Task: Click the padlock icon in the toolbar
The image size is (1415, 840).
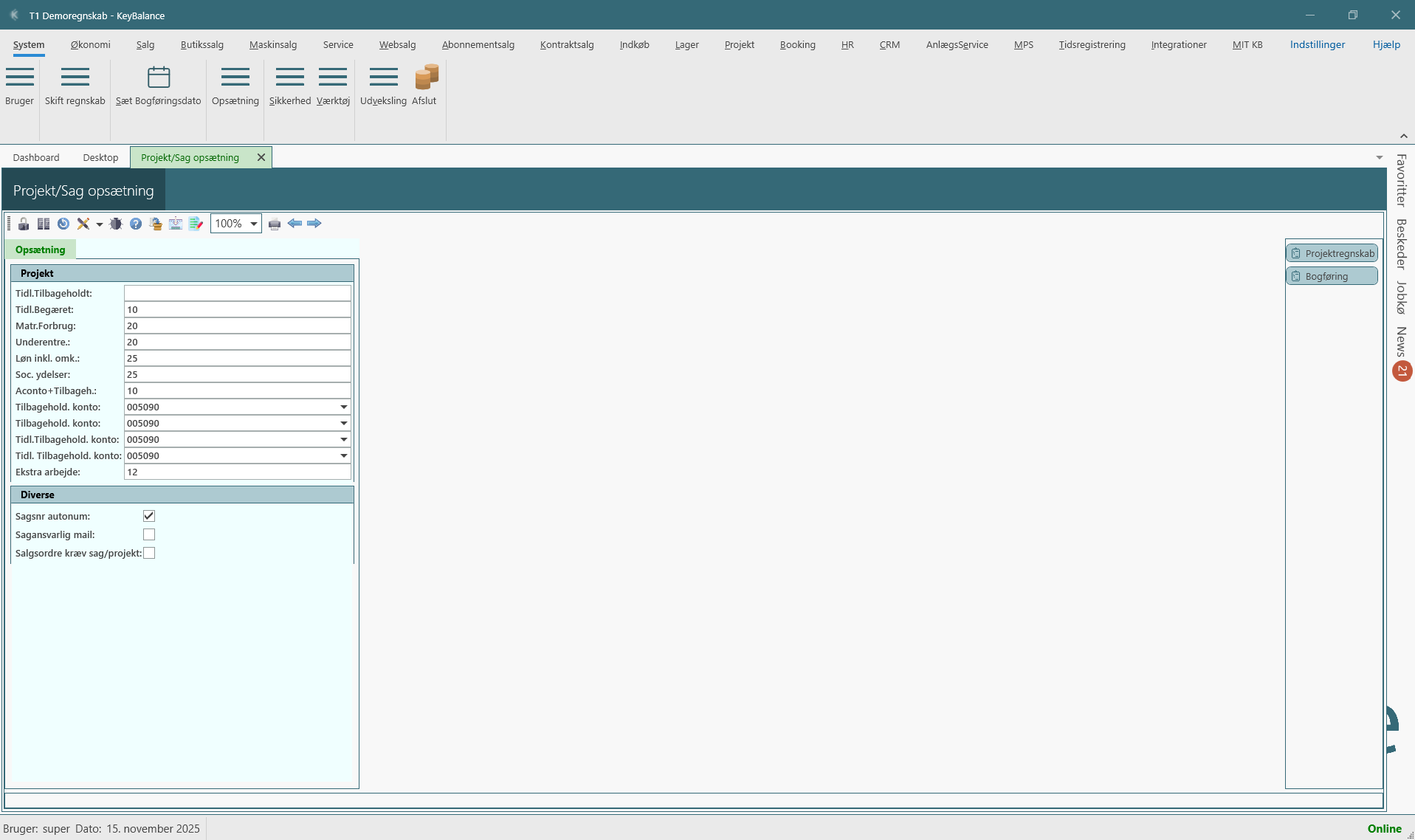Action: coord(24,224)
